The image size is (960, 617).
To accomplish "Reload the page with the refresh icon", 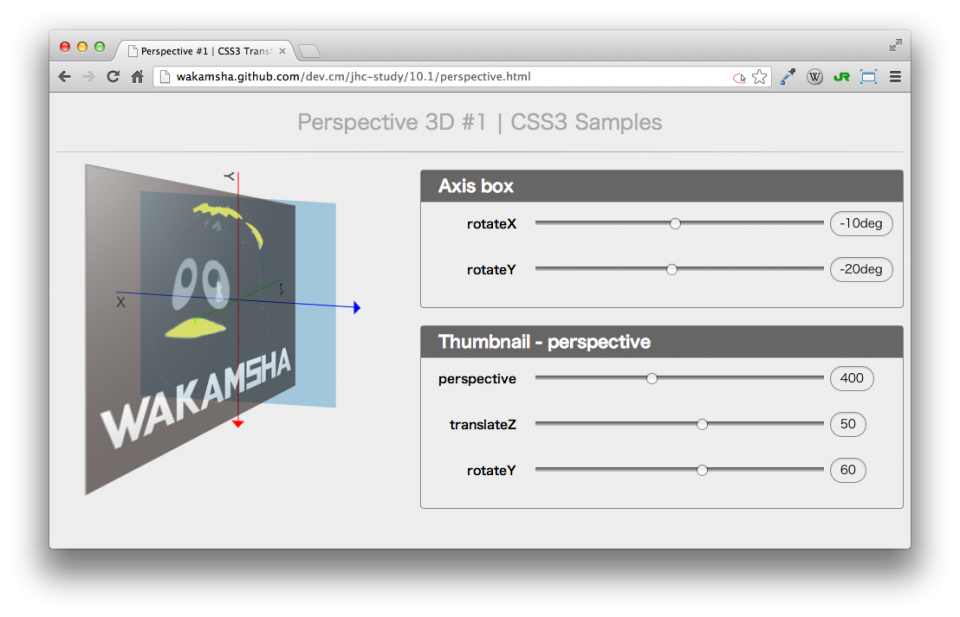I will [112, 76].
